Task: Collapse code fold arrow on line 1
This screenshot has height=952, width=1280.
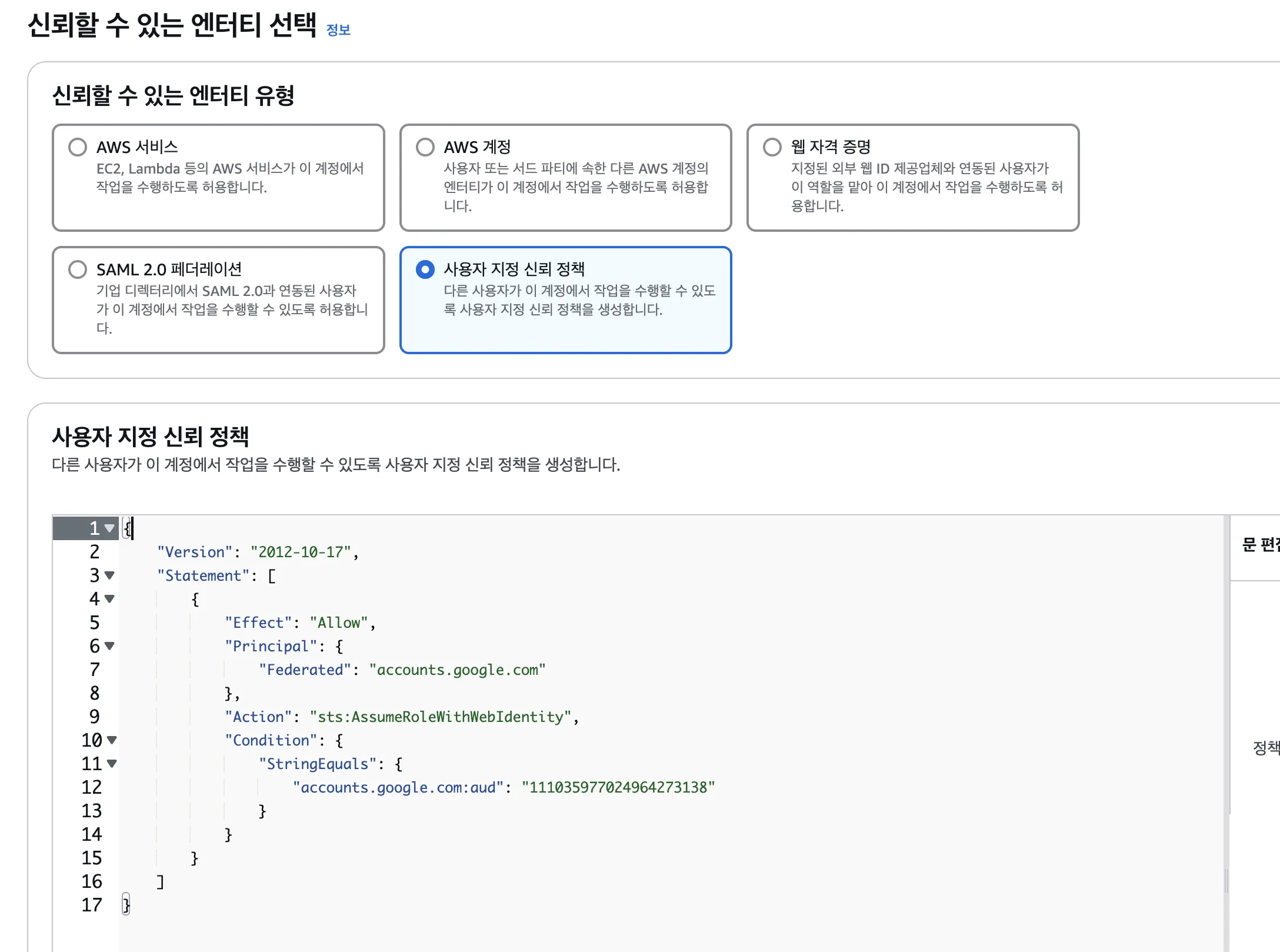Action: [x=109, y=528]
